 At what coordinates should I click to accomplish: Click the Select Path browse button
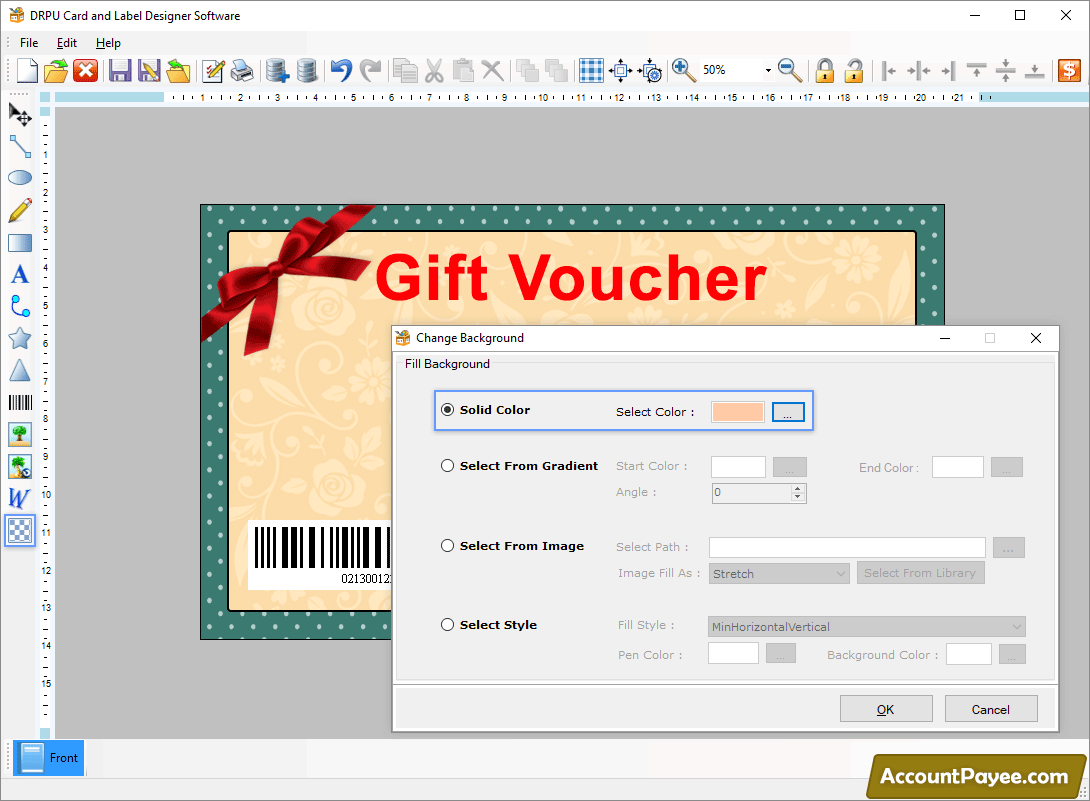(1009, 547)
